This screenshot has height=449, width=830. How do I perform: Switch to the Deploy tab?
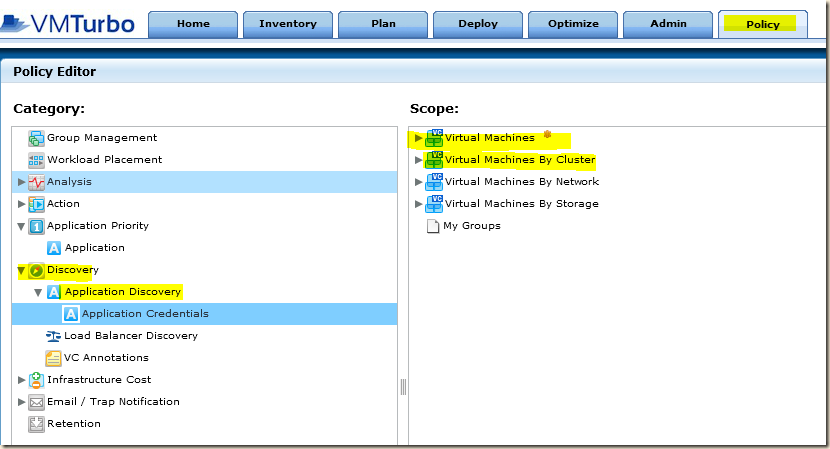(x=478, y=24)
